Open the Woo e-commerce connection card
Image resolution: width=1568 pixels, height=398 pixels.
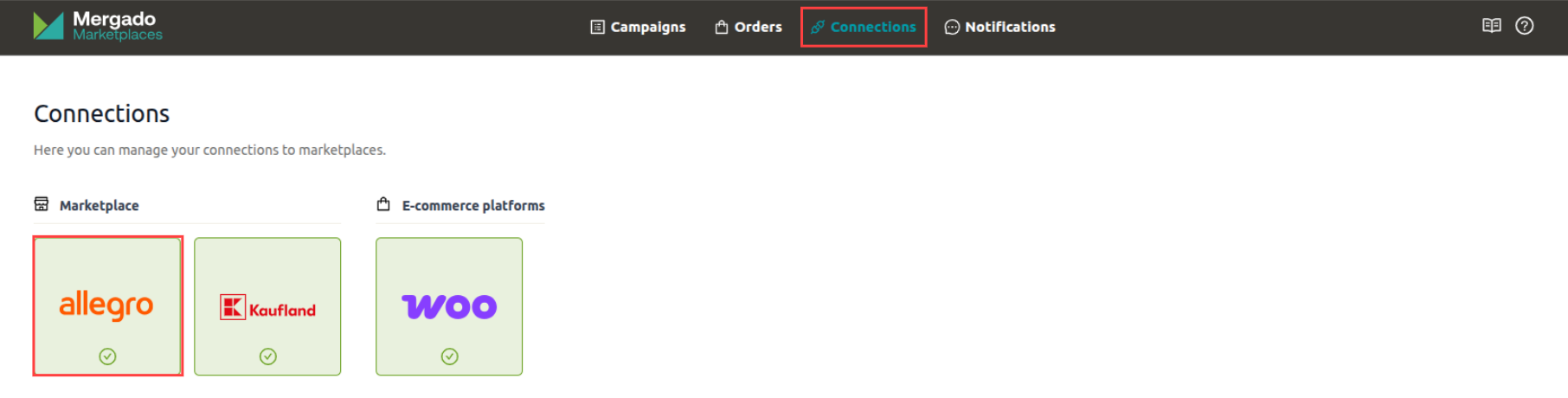tap(449, 306)
